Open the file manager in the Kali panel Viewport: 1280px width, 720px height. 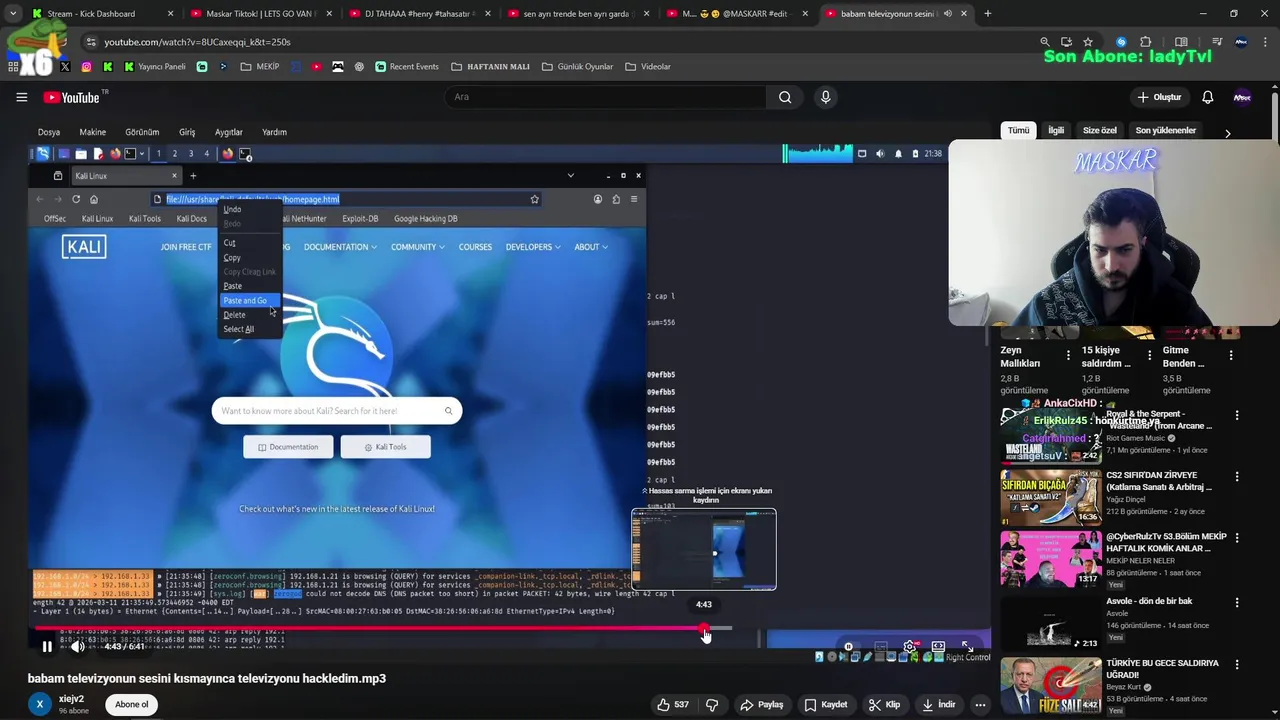point(81,153)
